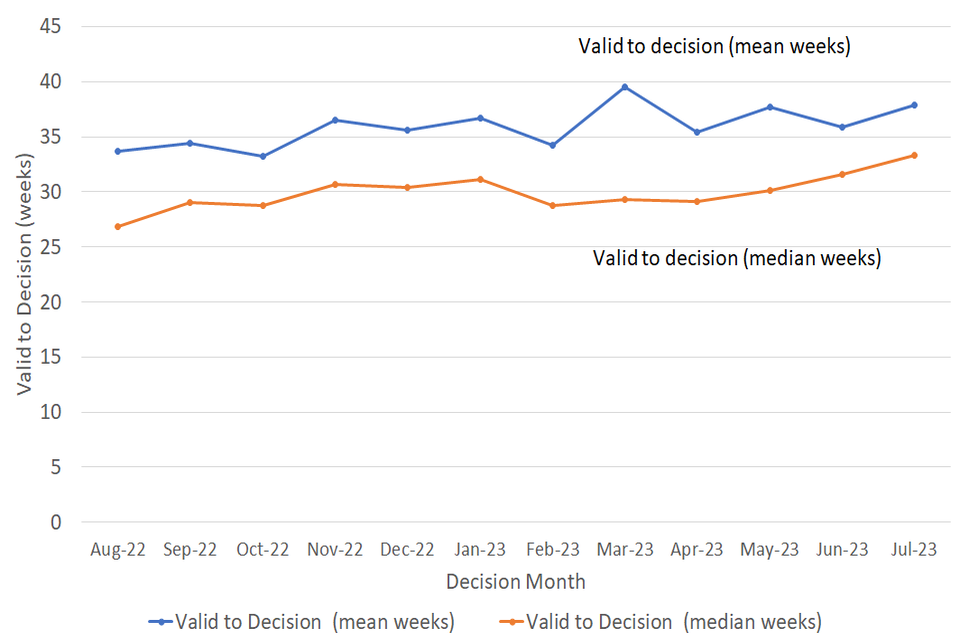Viewport: 960px width, 640px height.
Task: Click the mean data point for Jul-23
Action: 914,105
